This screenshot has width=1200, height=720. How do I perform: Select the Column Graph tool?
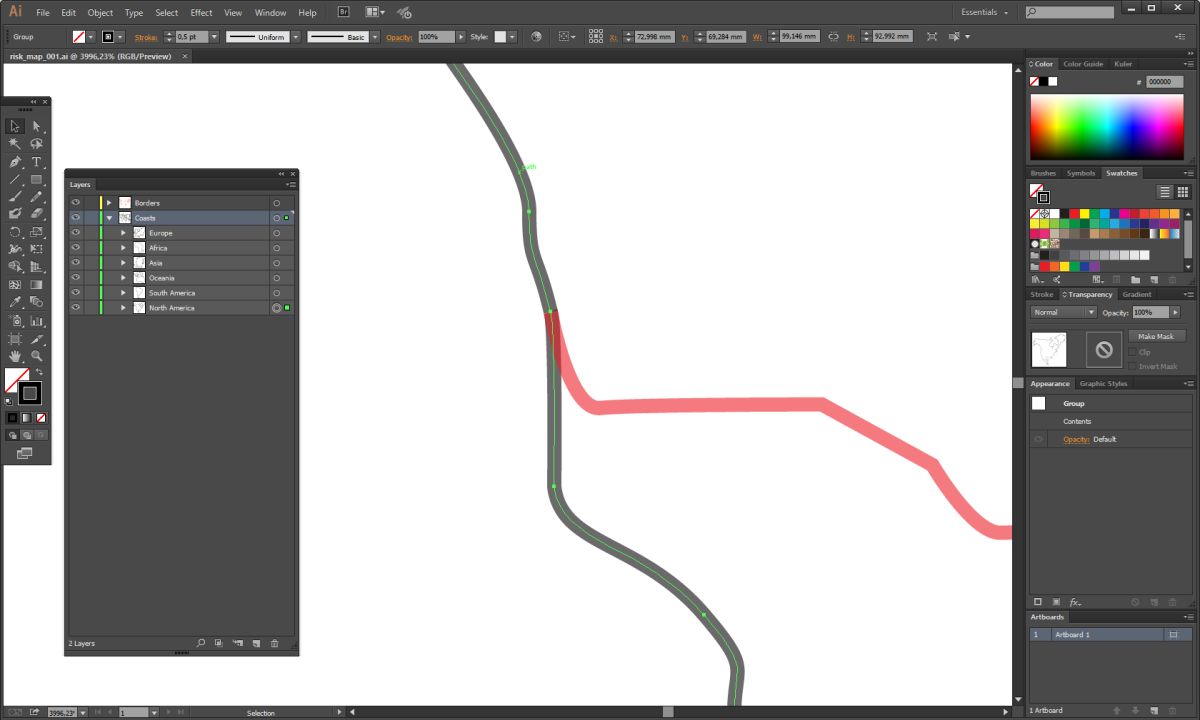click(37, 321)
